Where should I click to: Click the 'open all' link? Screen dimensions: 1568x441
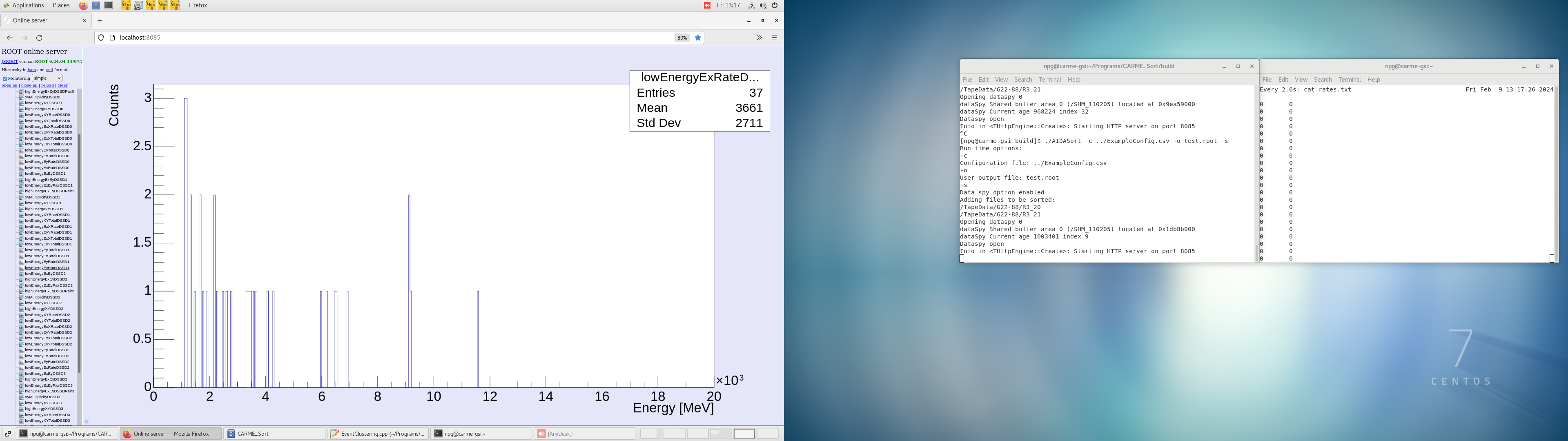tap(9, 85)
